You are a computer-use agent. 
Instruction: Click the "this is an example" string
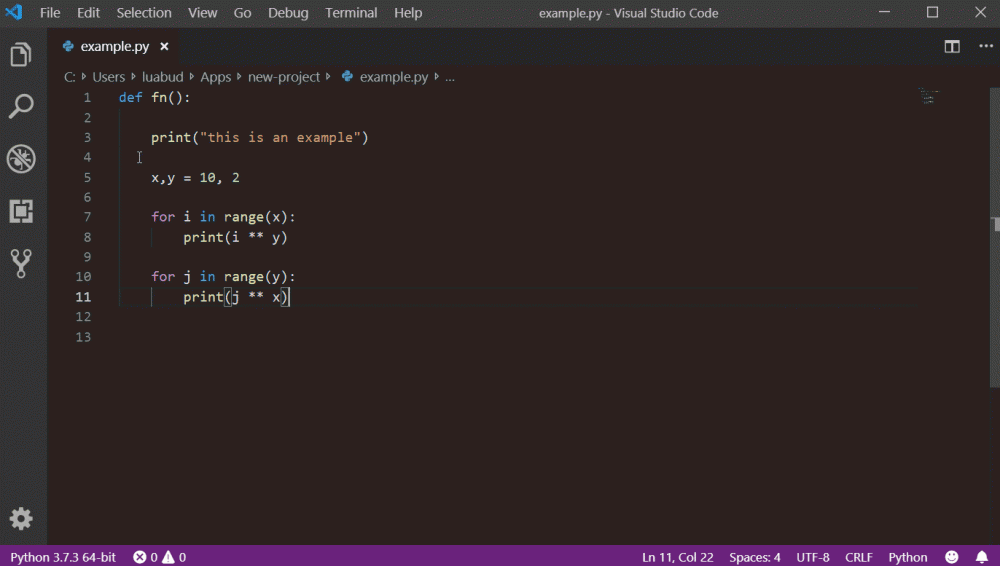point(280,138)
